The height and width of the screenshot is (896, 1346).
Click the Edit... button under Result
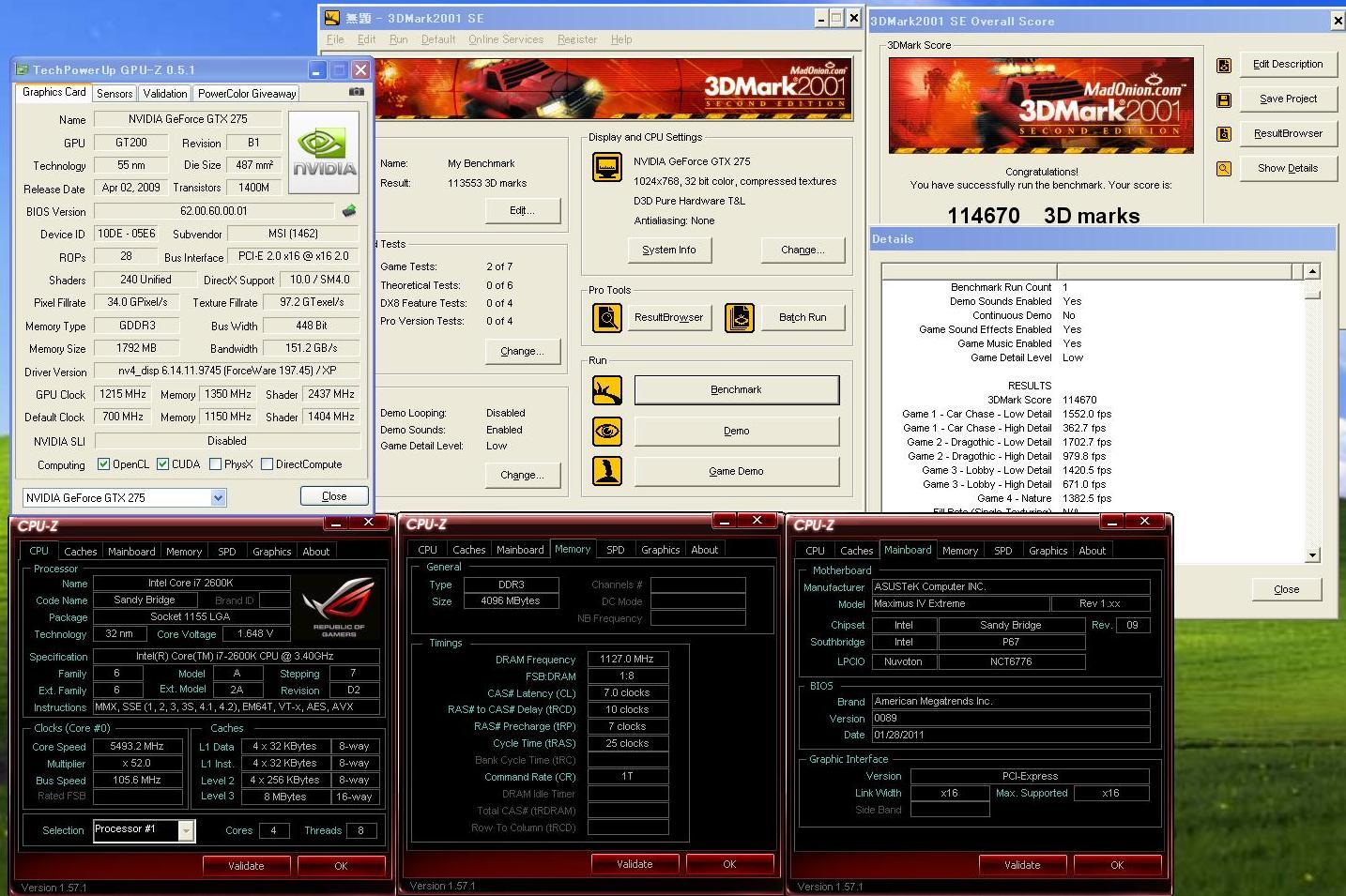[x=523, y=210]
